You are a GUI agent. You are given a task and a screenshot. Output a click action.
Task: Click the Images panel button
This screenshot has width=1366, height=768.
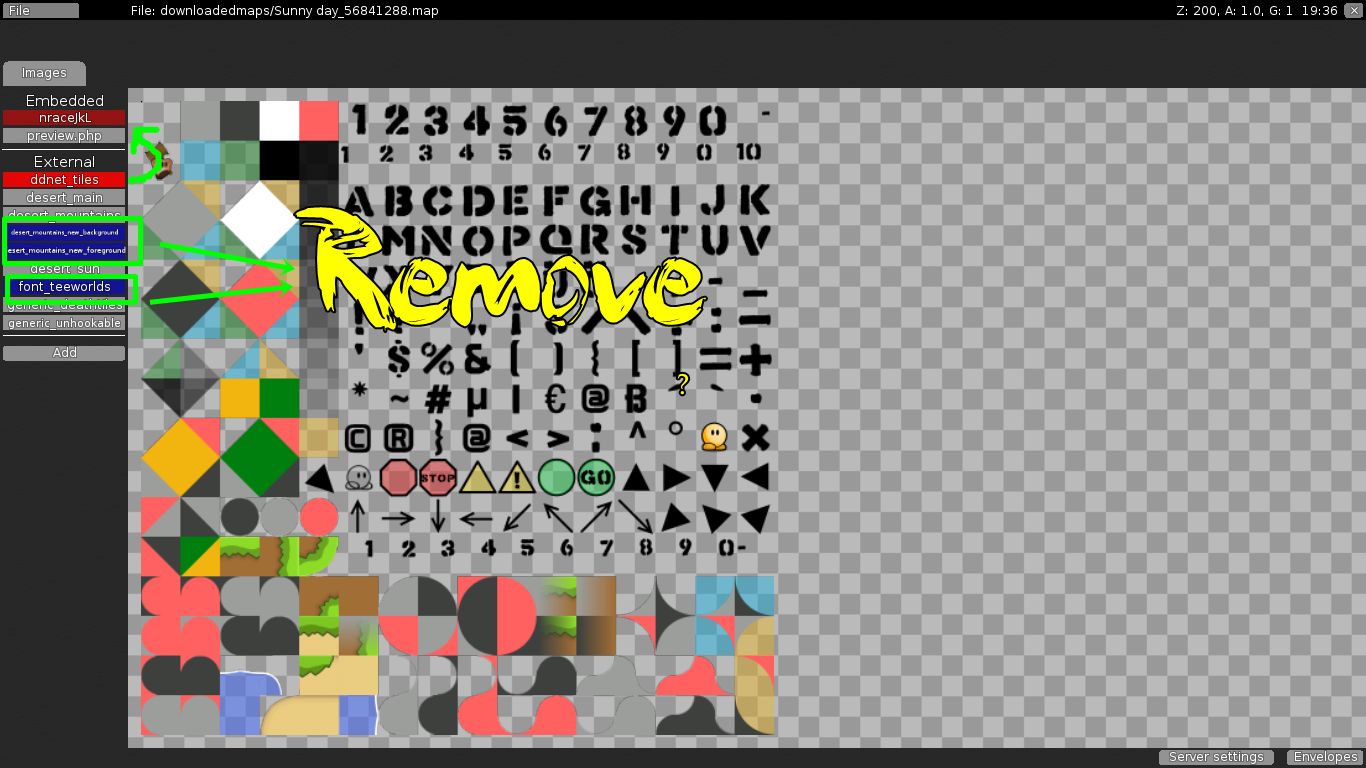tap(44, 72)
